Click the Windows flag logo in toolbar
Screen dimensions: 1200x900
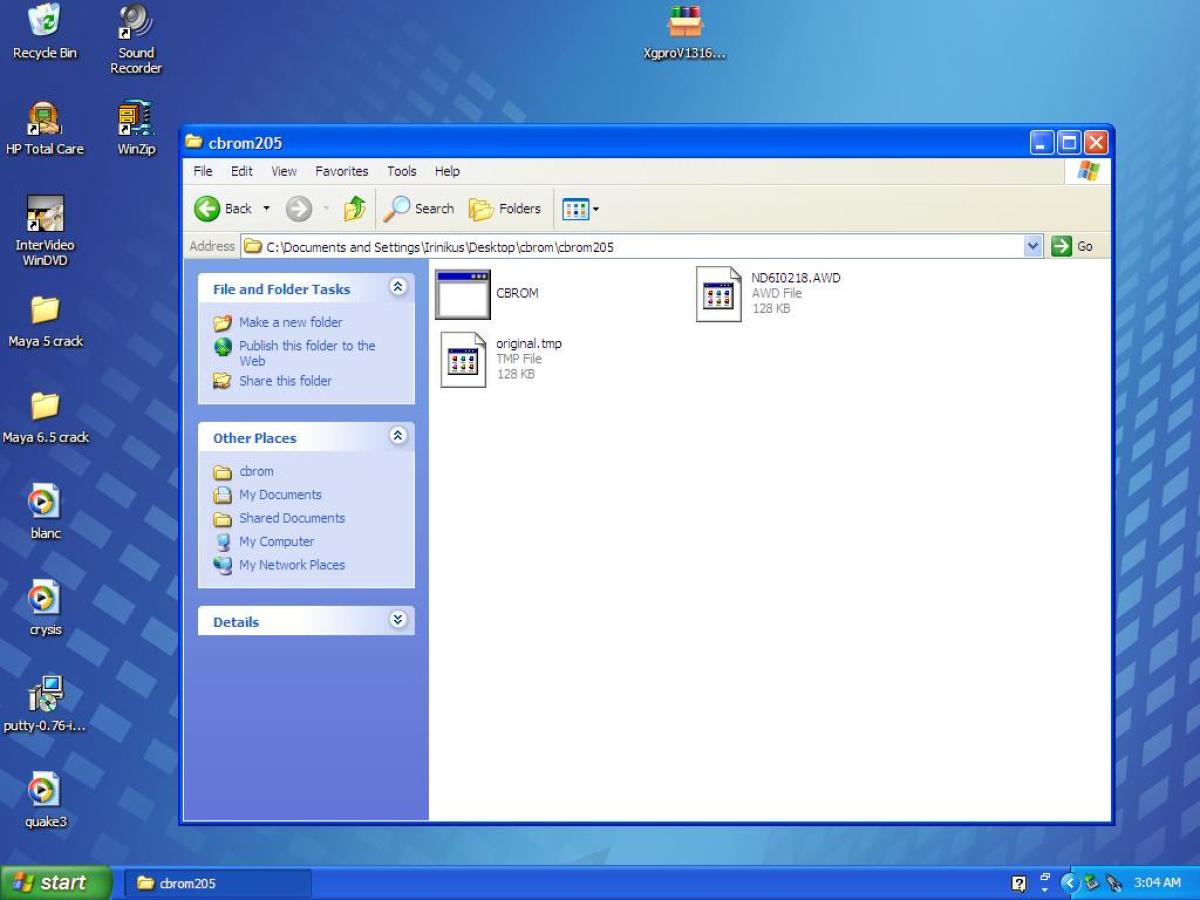1088,171
